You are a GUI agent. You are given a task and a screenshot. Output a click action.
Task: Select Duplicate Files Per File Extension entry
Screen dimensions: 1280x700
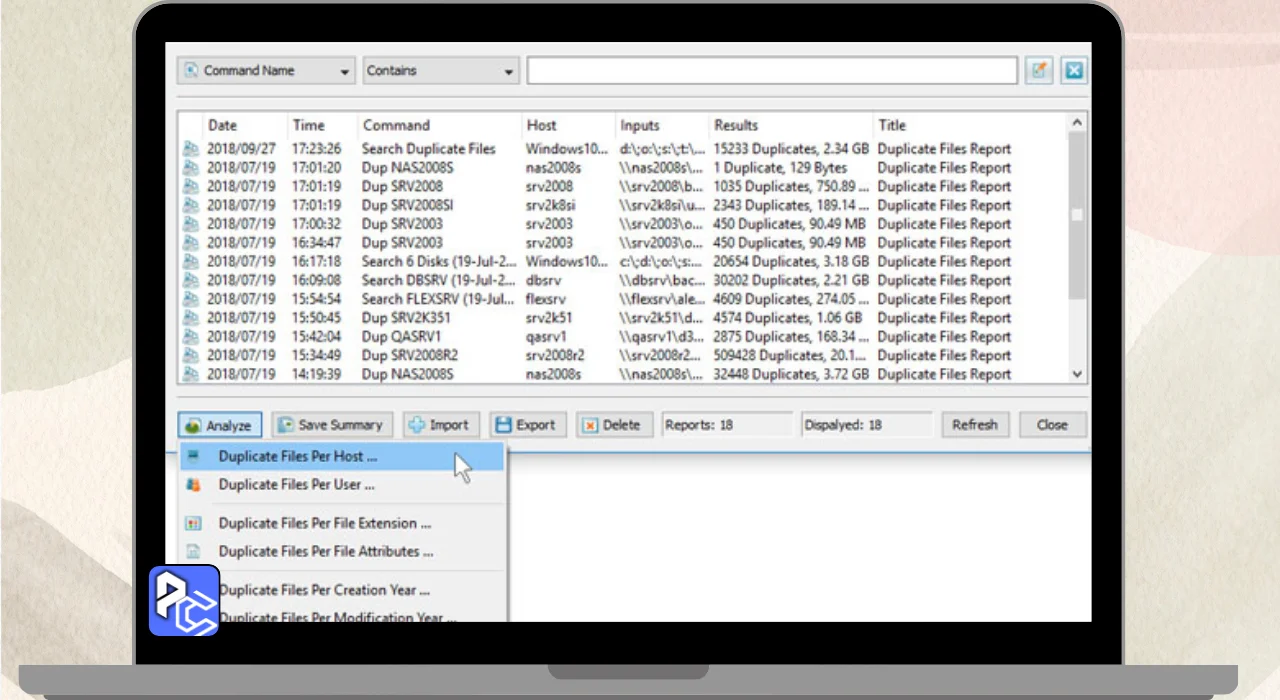coord(324,523)
